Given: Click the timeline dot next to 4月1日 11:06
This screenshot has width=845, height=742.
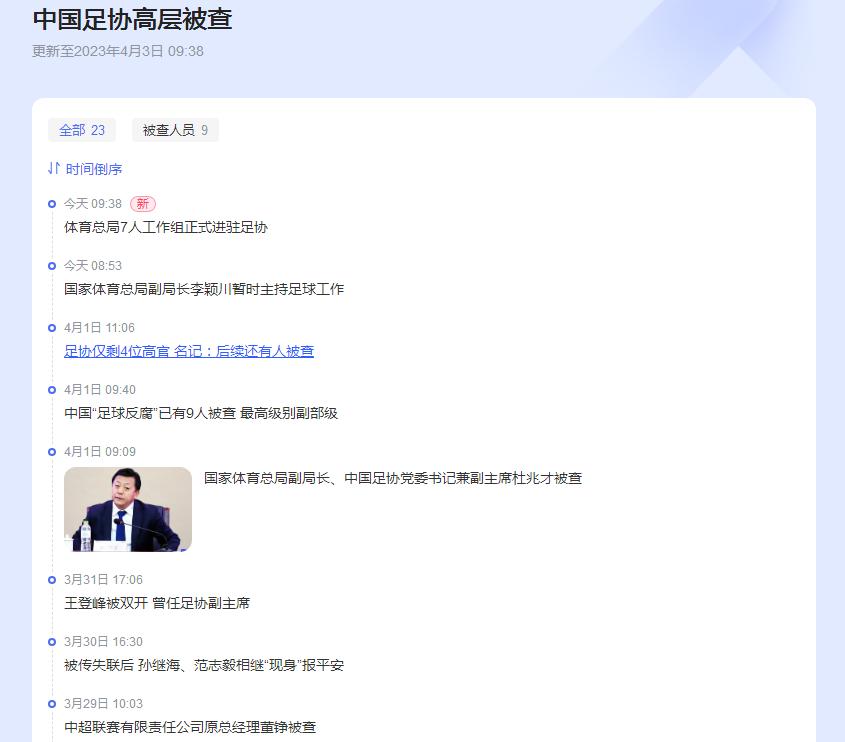Looking at the screenshot, I should (x=51, y=328).
